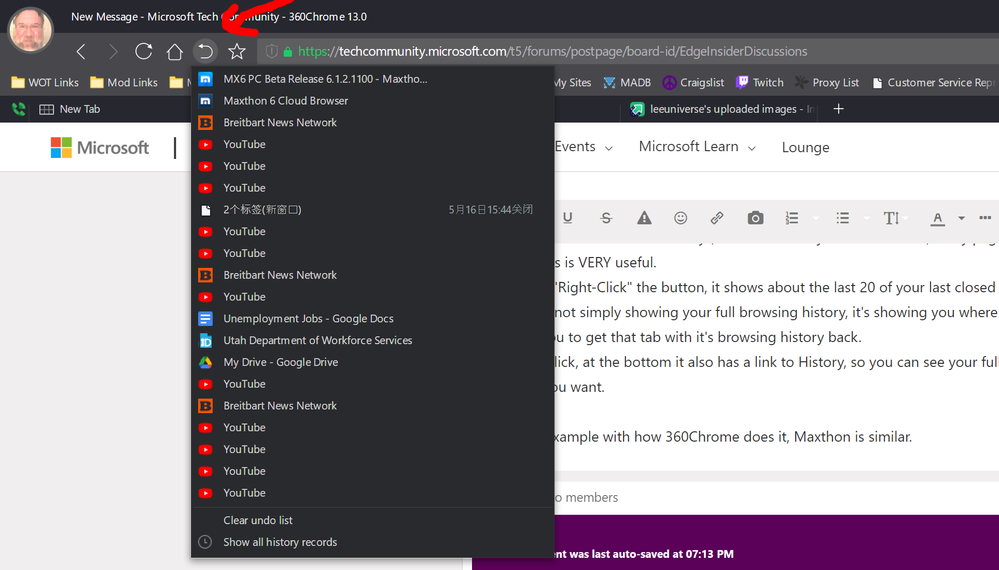Click the undo closed tab button
The image size is (999, 570).
click(x=205, y=51)
